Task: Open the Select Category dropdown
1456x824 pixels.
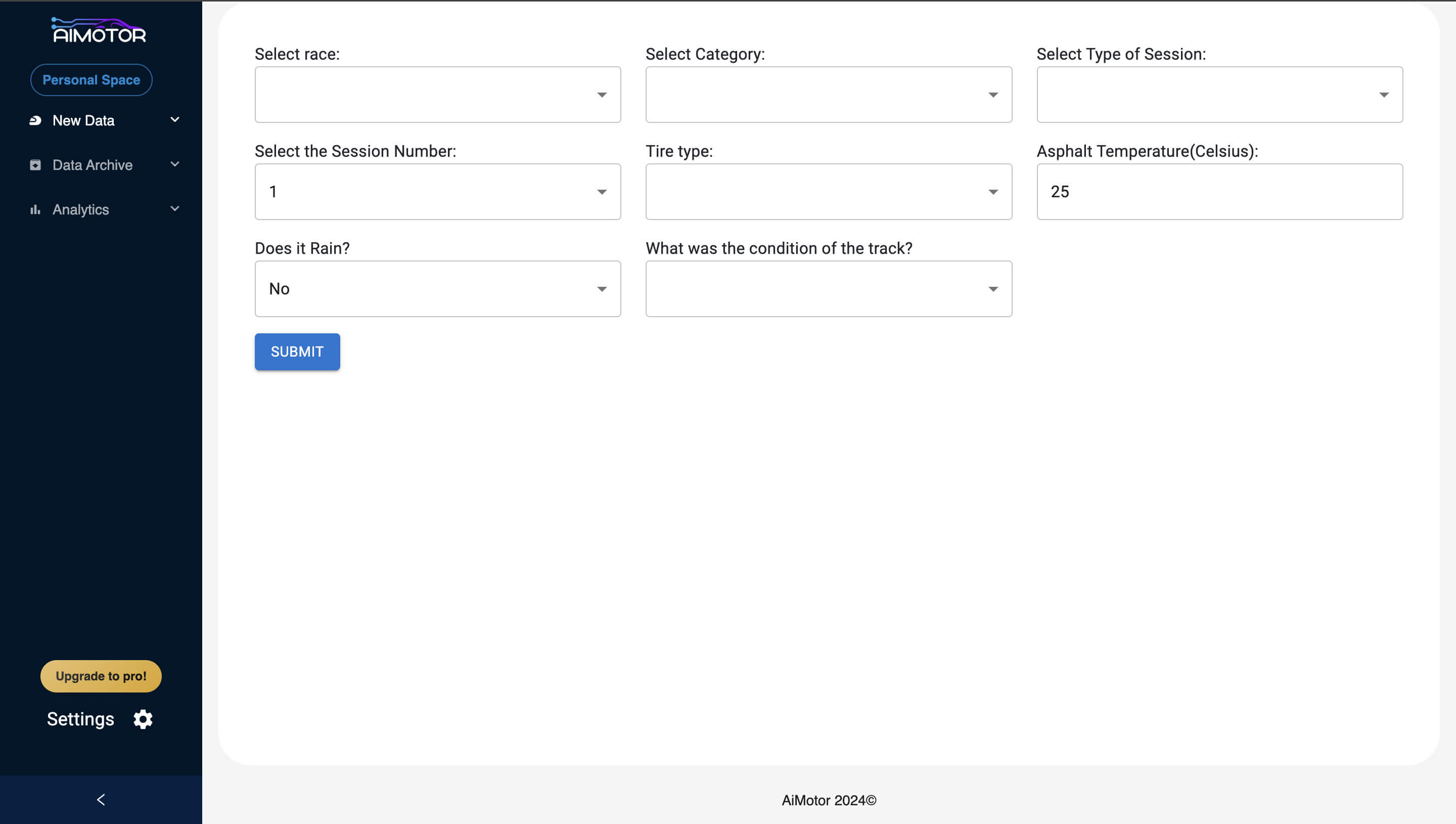Action: coord(828,95)
